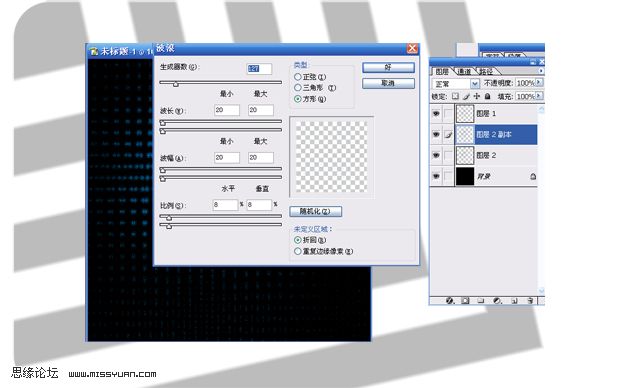Click the 比例 horizontal slider handle
624x388 pixels.
click(169, 218)
